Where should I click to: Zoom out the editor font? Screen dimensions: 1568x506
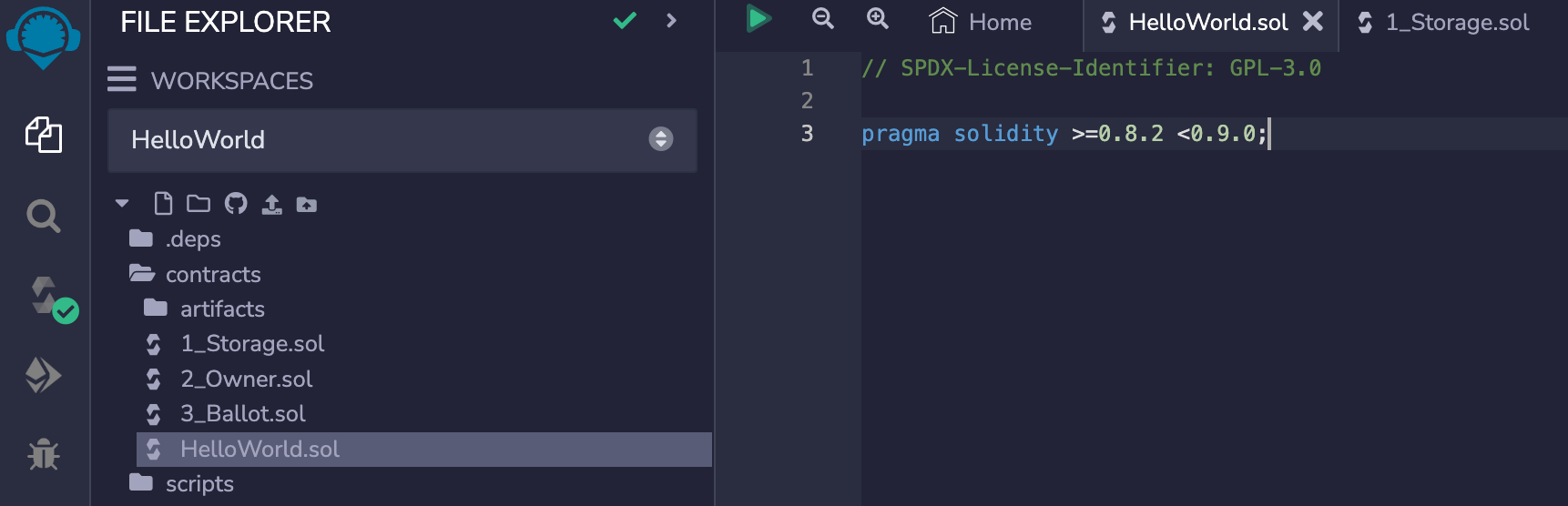coord(822,19)
